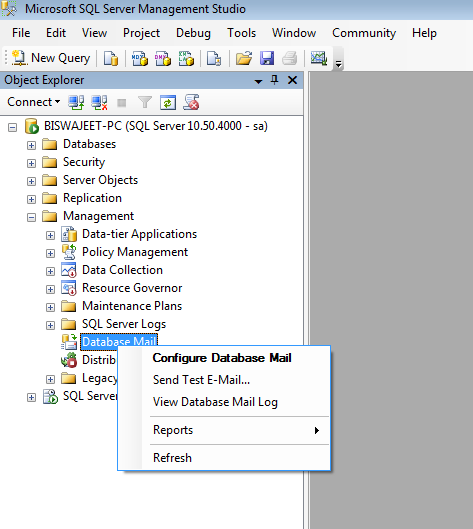Select the Policy Management tree item
The width and height of the screenshot is (473, 529).
point(135,252)
